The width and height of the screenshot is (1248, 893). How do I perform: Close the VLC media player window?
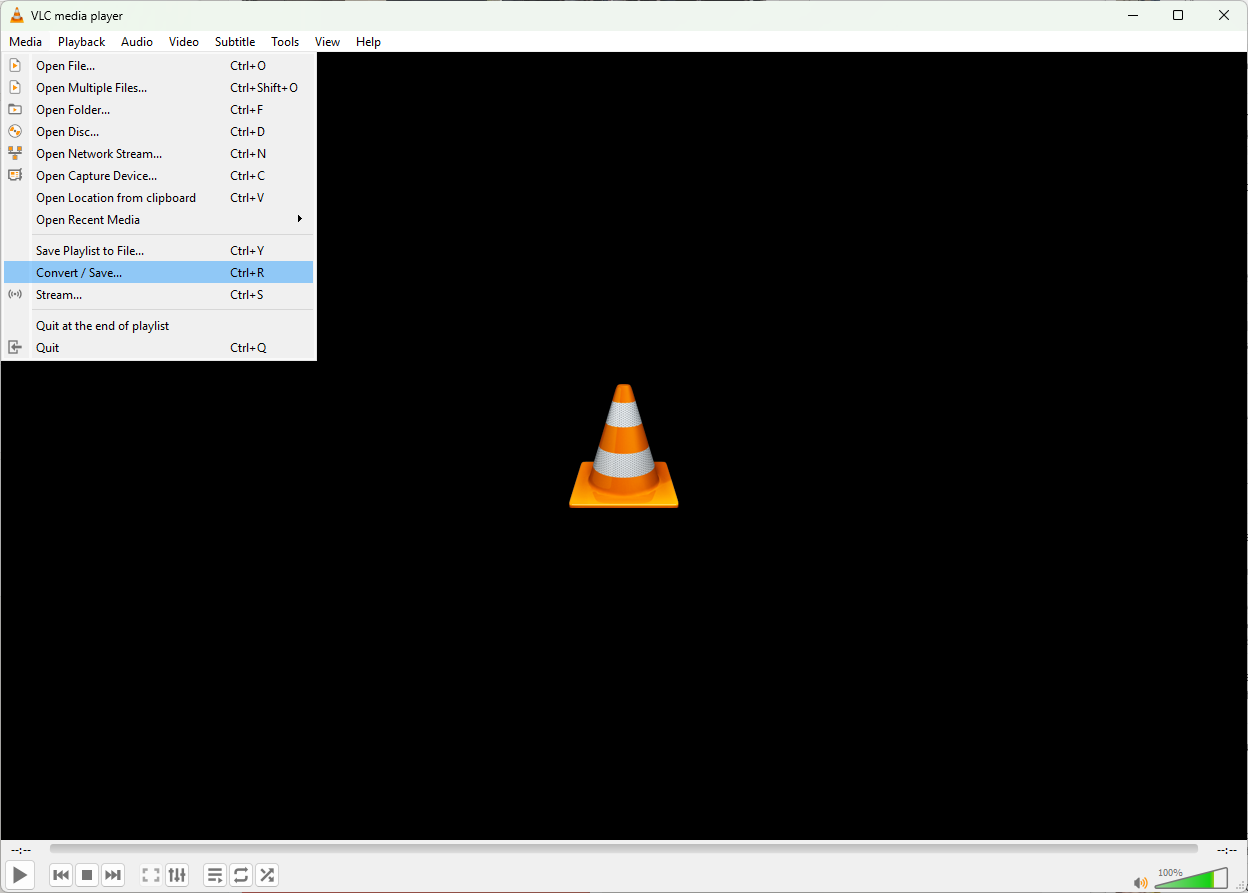tap(1224, 15)
